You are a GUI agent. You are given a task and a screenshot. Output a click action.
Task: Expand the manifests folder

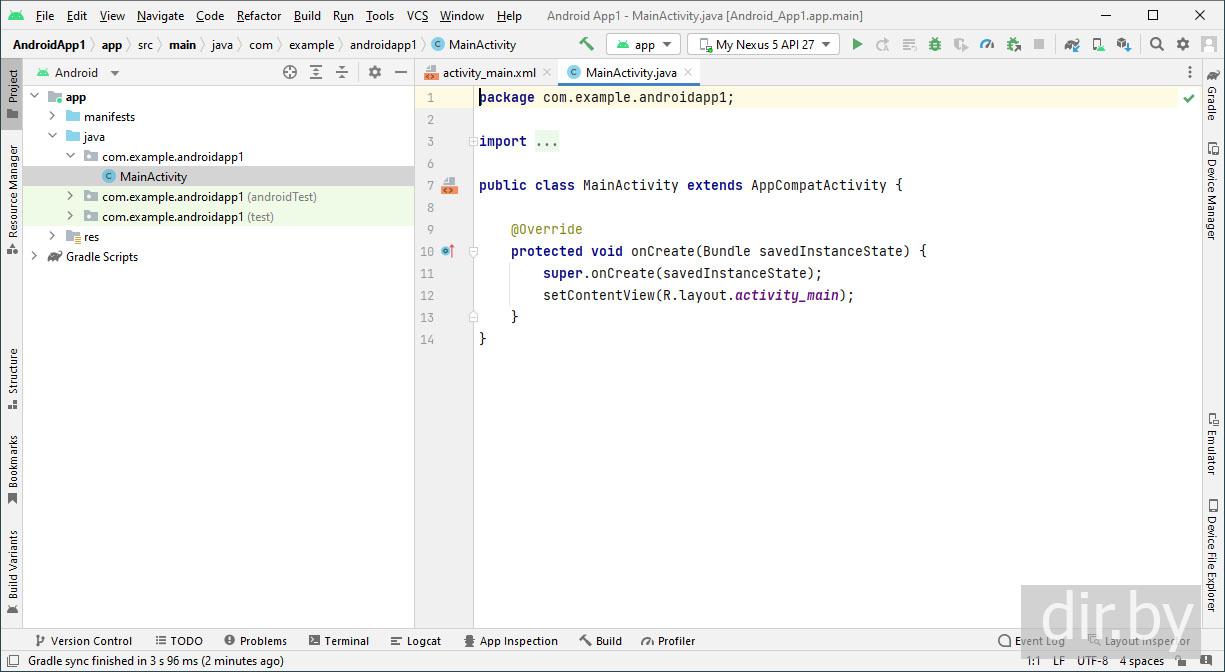tap(52, 117)
